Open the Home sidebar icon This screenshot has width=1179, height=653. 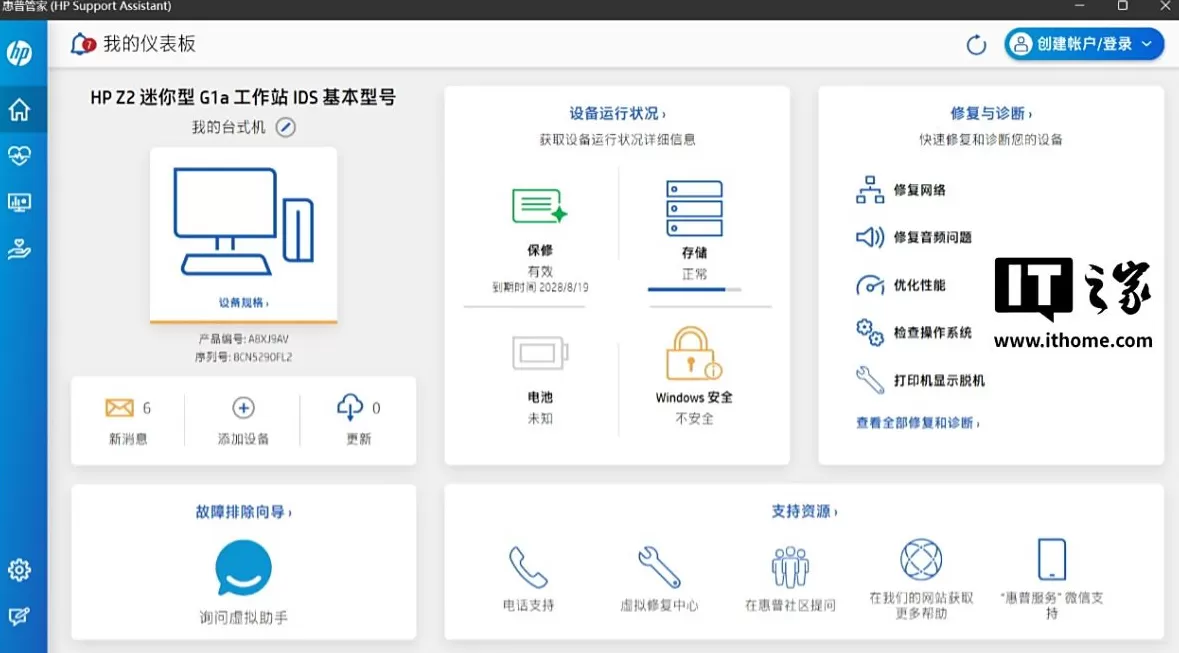tap(19, 109)
